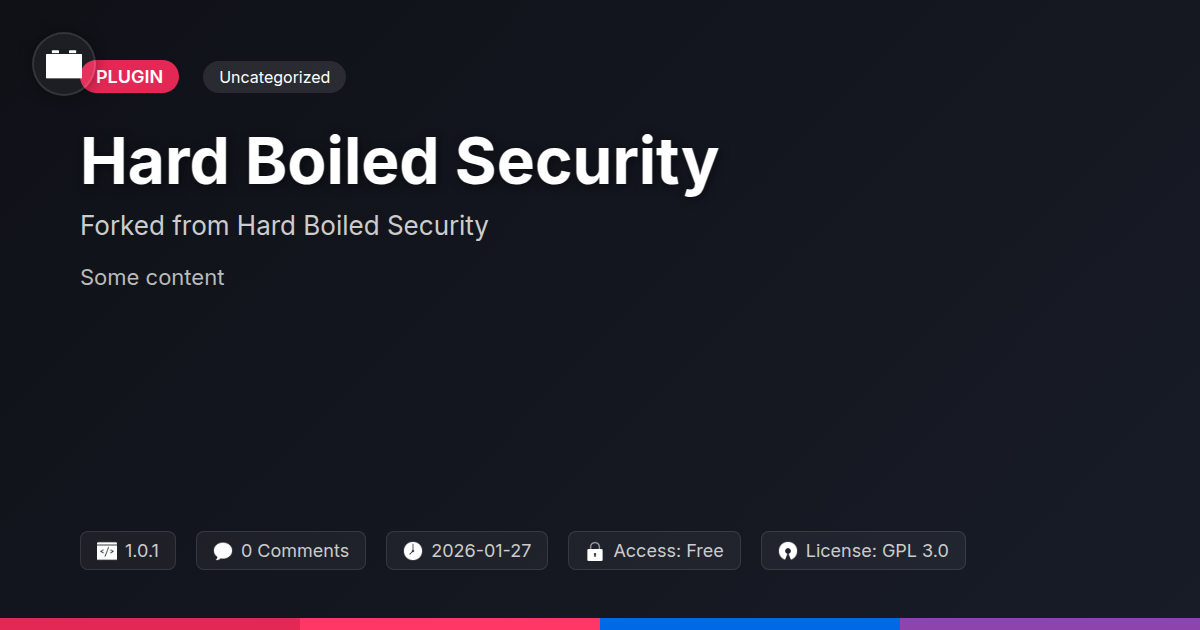Image resolution: width=1200 pixels, height=630 pixels.
Task: Click the version code icon
Action: (107, 551)
